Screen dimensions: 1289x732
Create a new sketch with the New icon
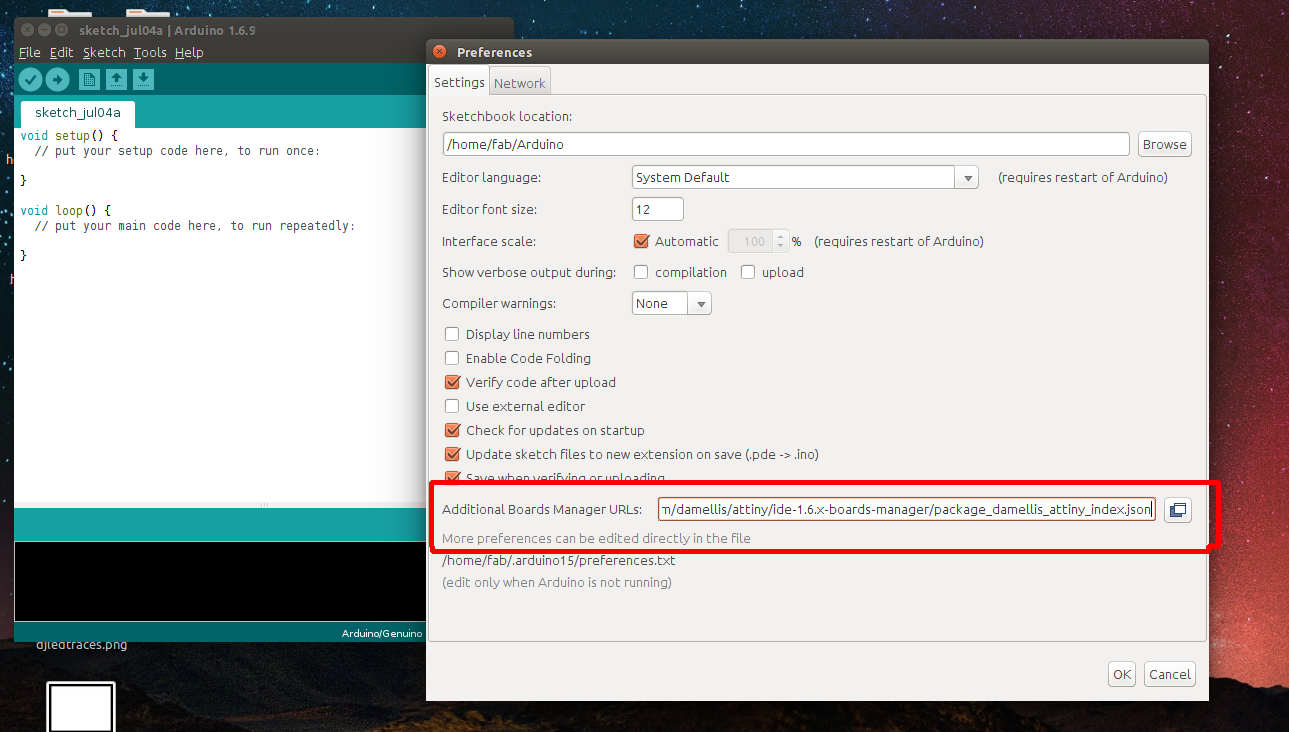[89, 79]
